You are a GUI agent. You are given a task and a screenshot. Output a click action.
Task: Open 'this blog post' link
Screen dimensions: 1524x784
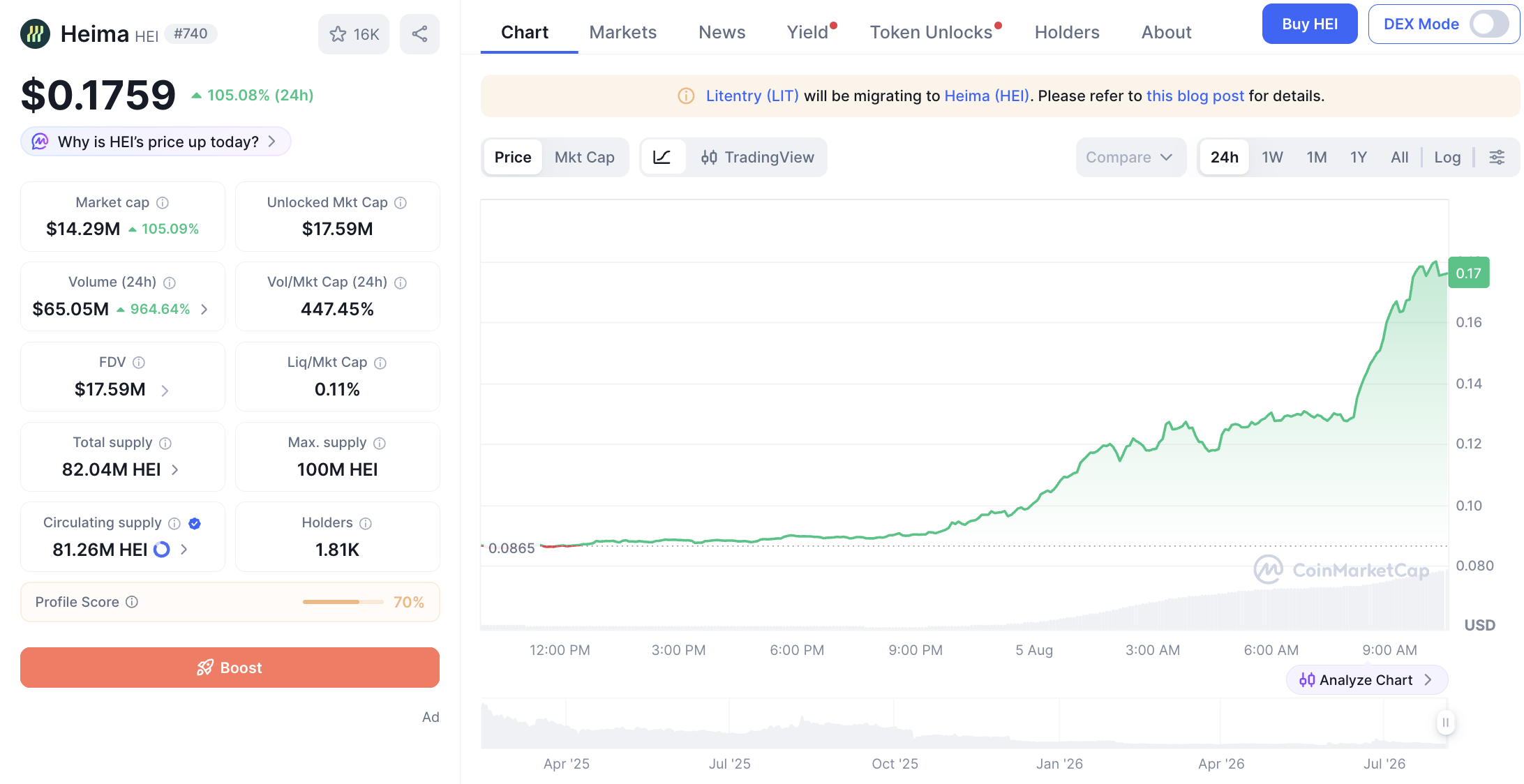pyautogui.click(x=1195, y=96)
